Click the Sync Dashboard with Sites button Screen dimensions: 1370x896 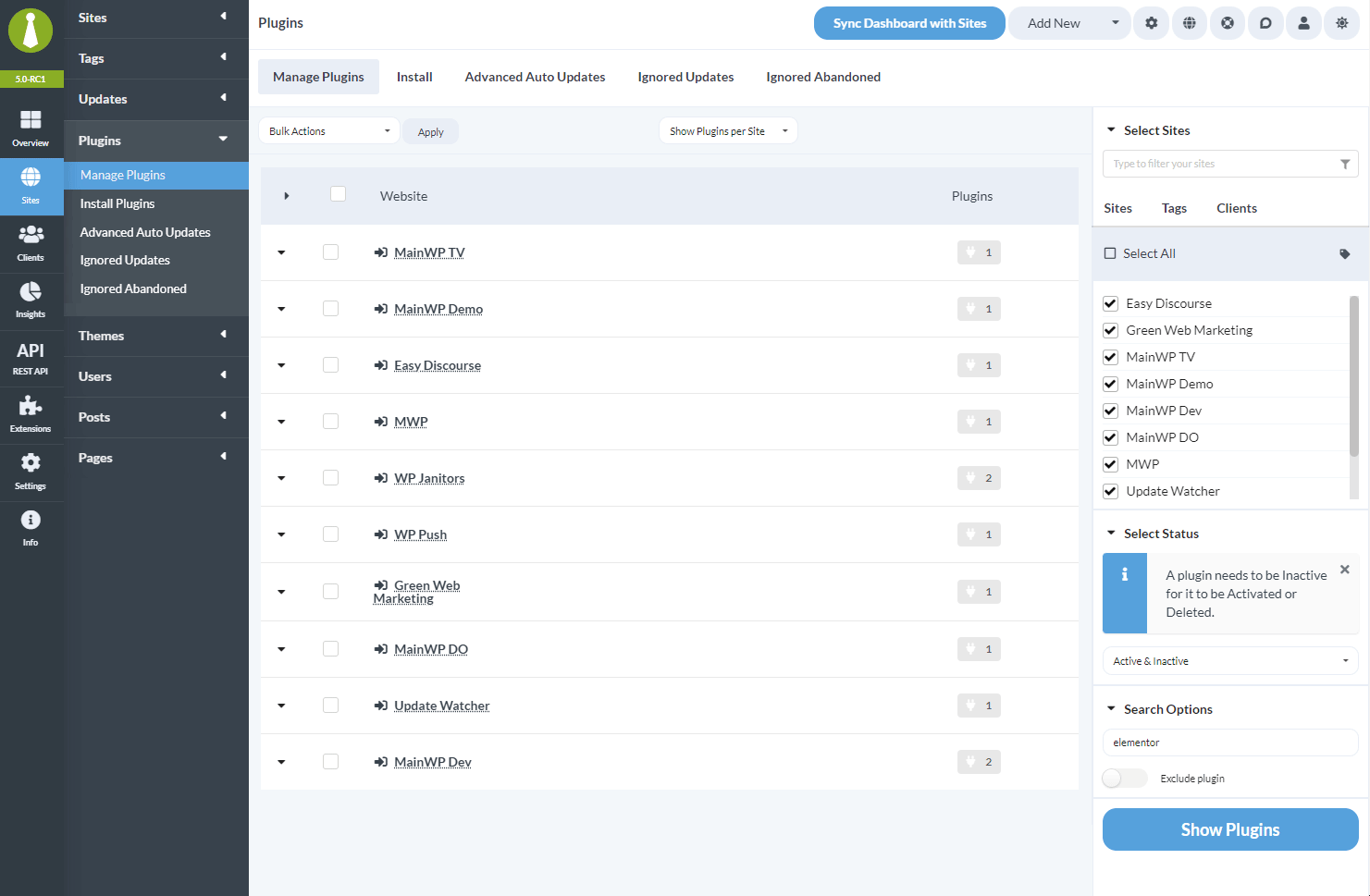coord(908,22)
